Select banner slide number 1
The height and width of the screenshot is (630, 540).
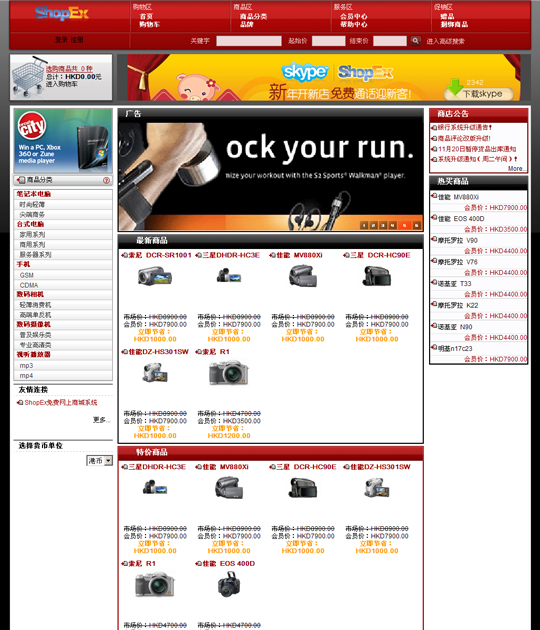coord(364,225)
